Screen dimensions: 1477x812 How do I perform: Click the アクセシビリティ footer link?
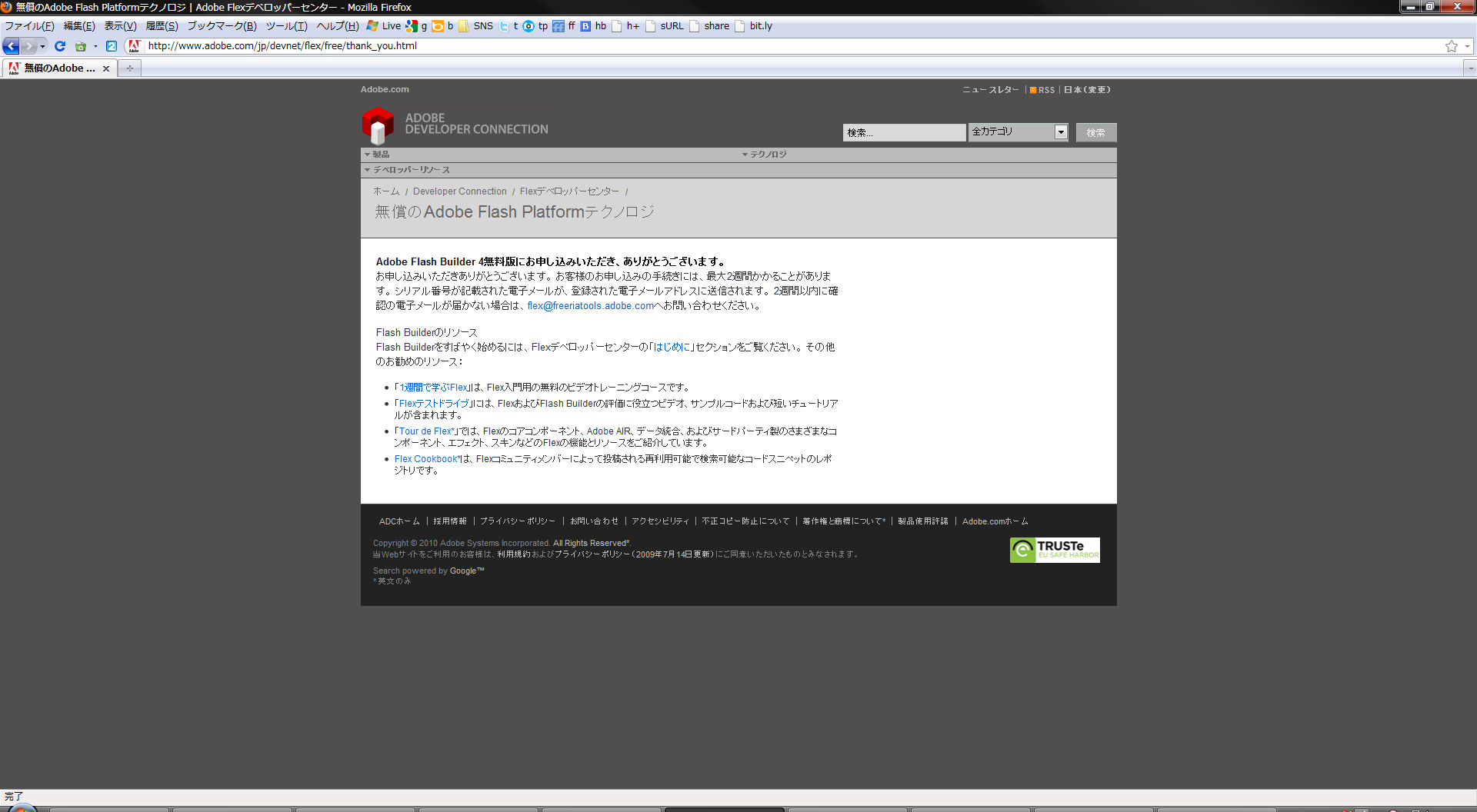(660, 521)
